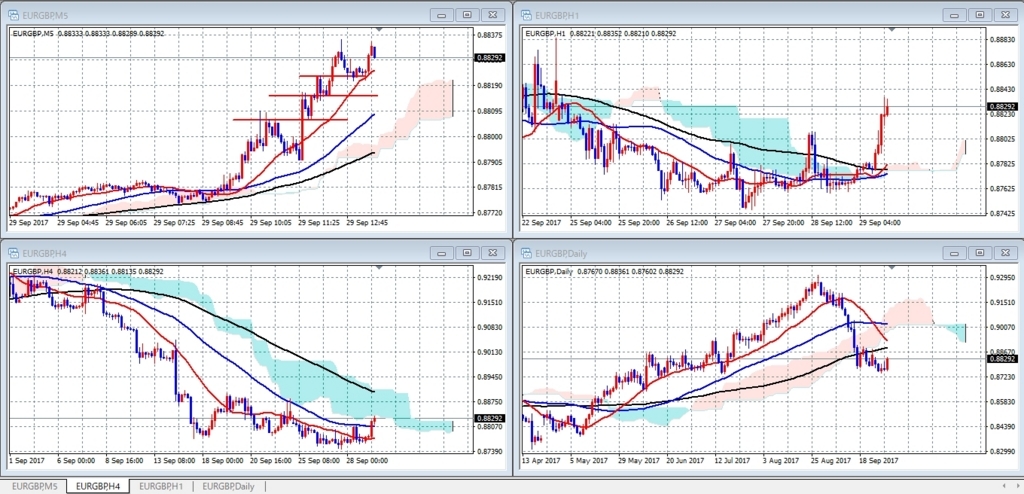Open the EURGBP,H1 bottom tab
This screenshot has width=1024, height=494.
pos(161,486)
